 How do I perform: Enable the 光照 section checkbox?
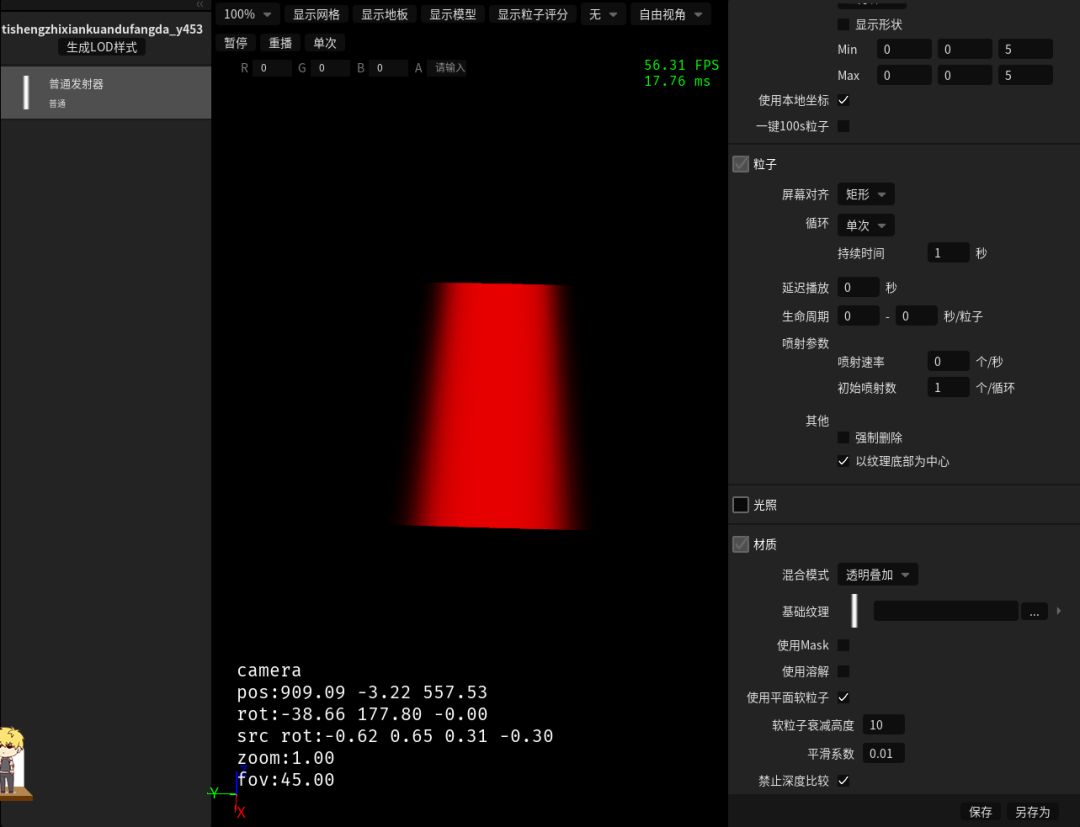click(741, 505)
